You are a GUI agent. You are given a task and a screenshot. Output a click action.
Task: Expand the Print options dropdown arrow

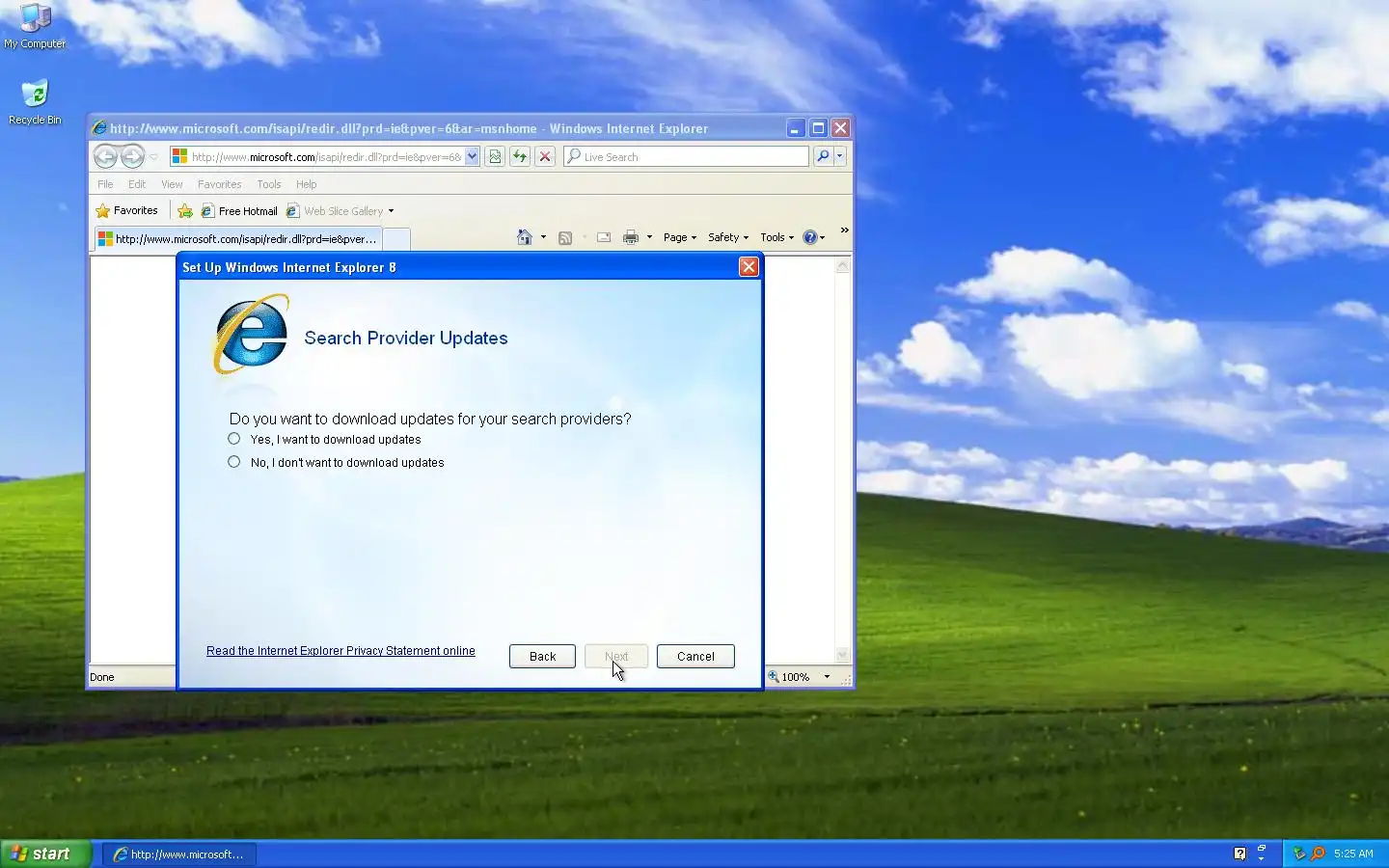[x=649, y=237]
